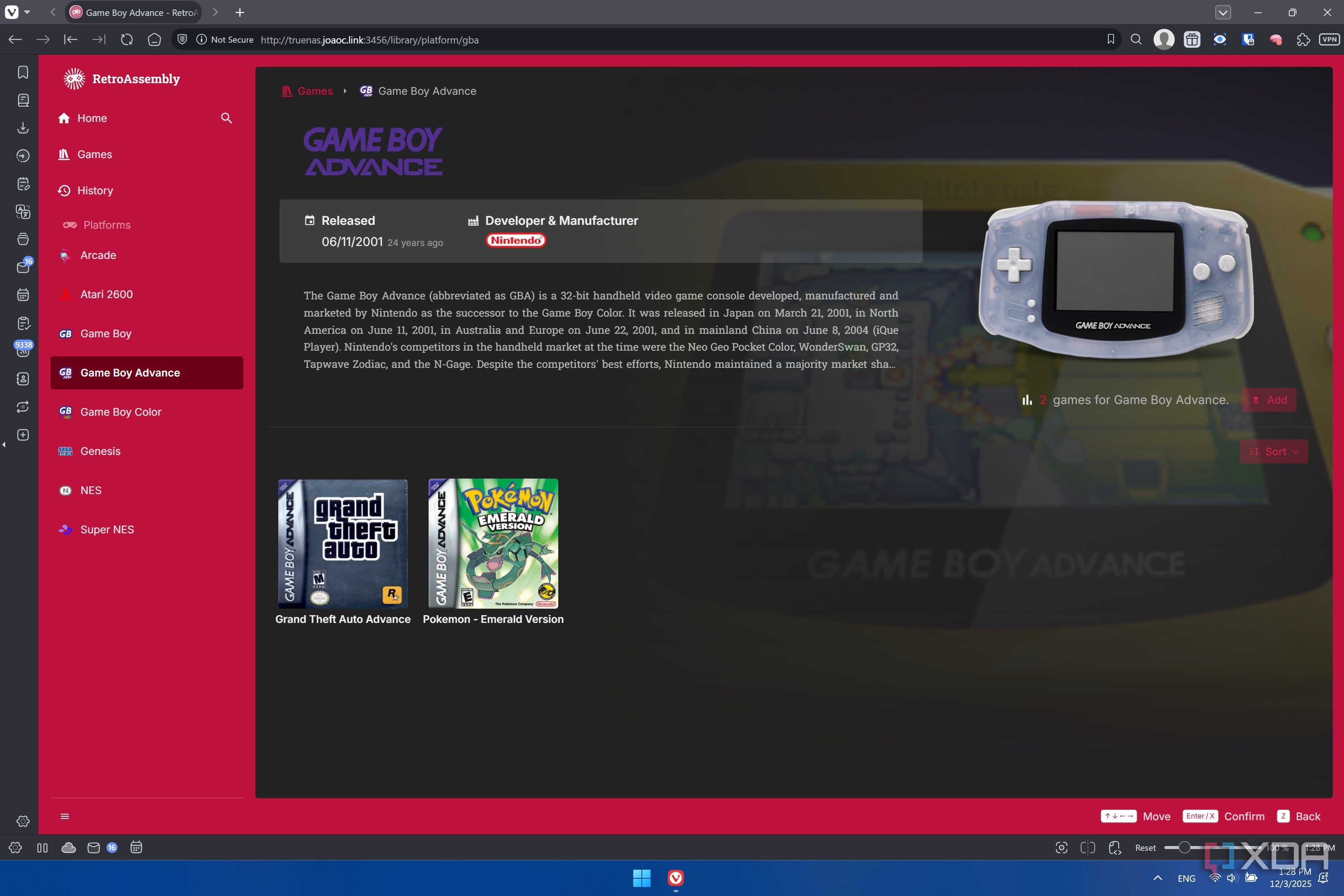The image size is (1344, 896).
Task: Open a new browser tab
Action: coord(240,12)
